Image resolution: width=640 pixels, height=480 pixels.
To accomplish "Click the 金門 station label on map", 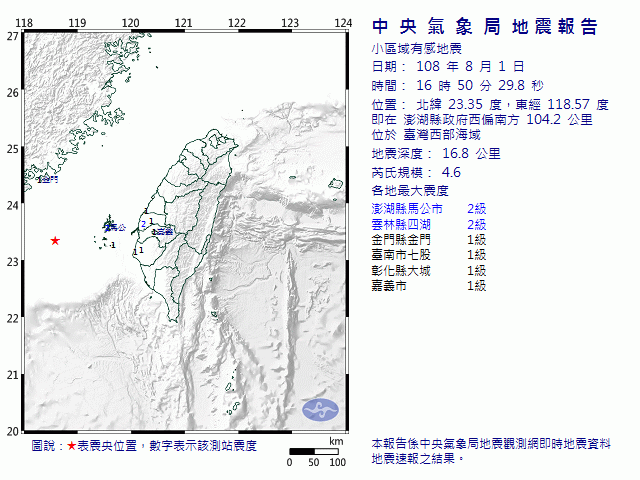I will click(50, 180).
